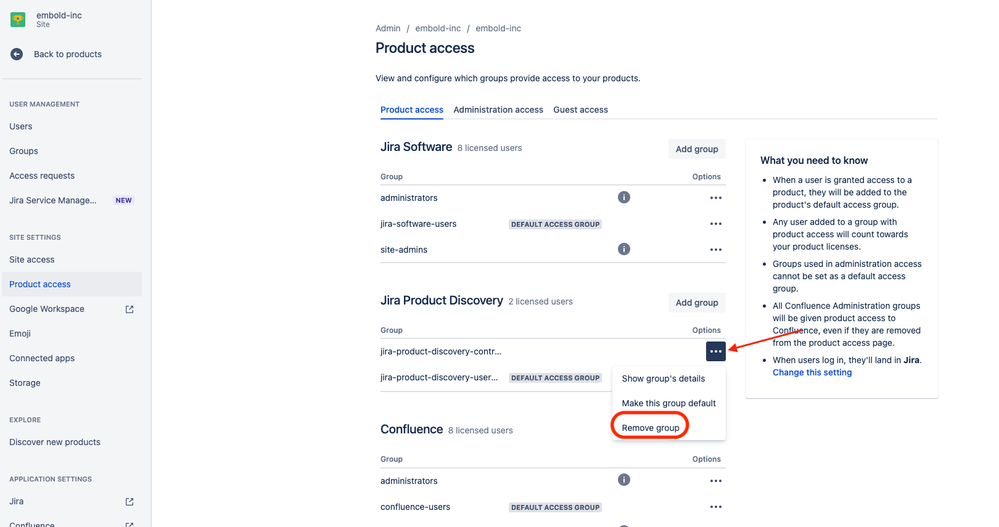Switch to Product access tab
This screenshot has height=527, width=999.
tap(412, 110)
